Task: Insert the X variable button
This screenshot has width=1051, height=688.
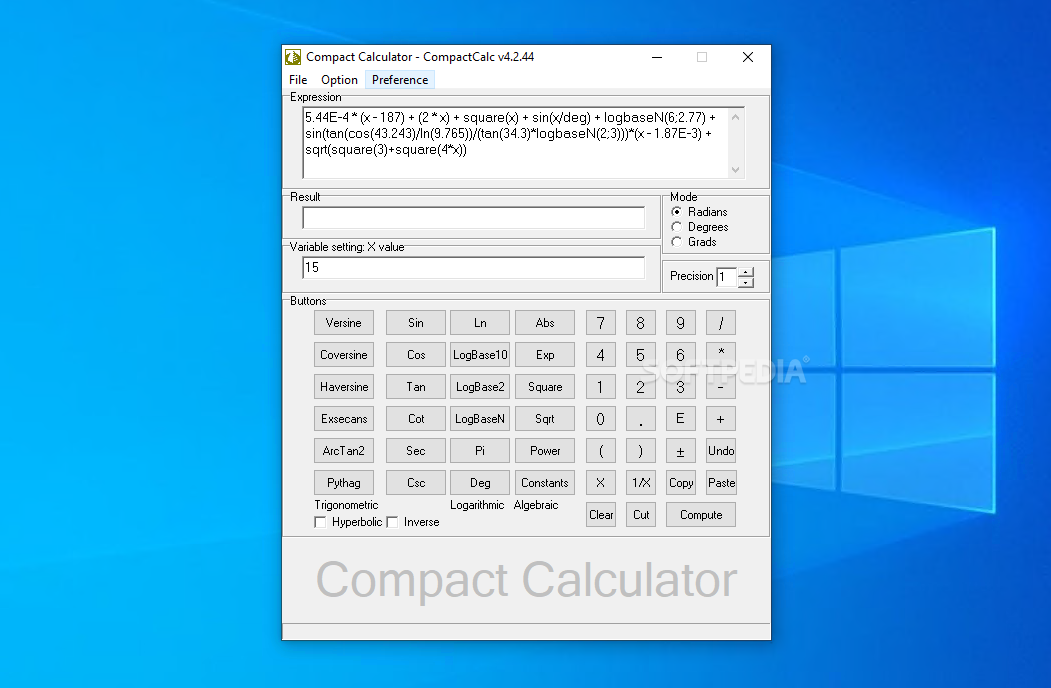Action: (601, 483)
